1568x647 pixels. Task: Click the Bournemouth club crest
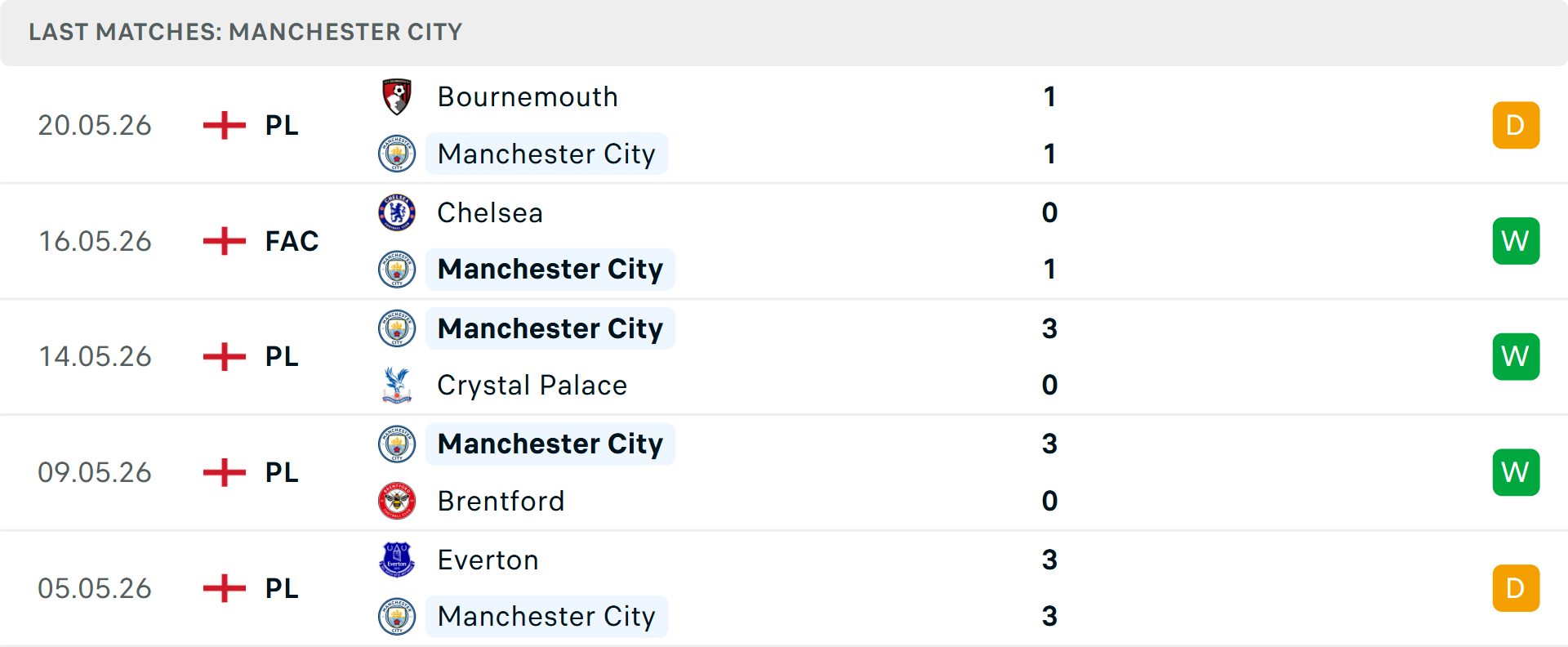[397, 97]
